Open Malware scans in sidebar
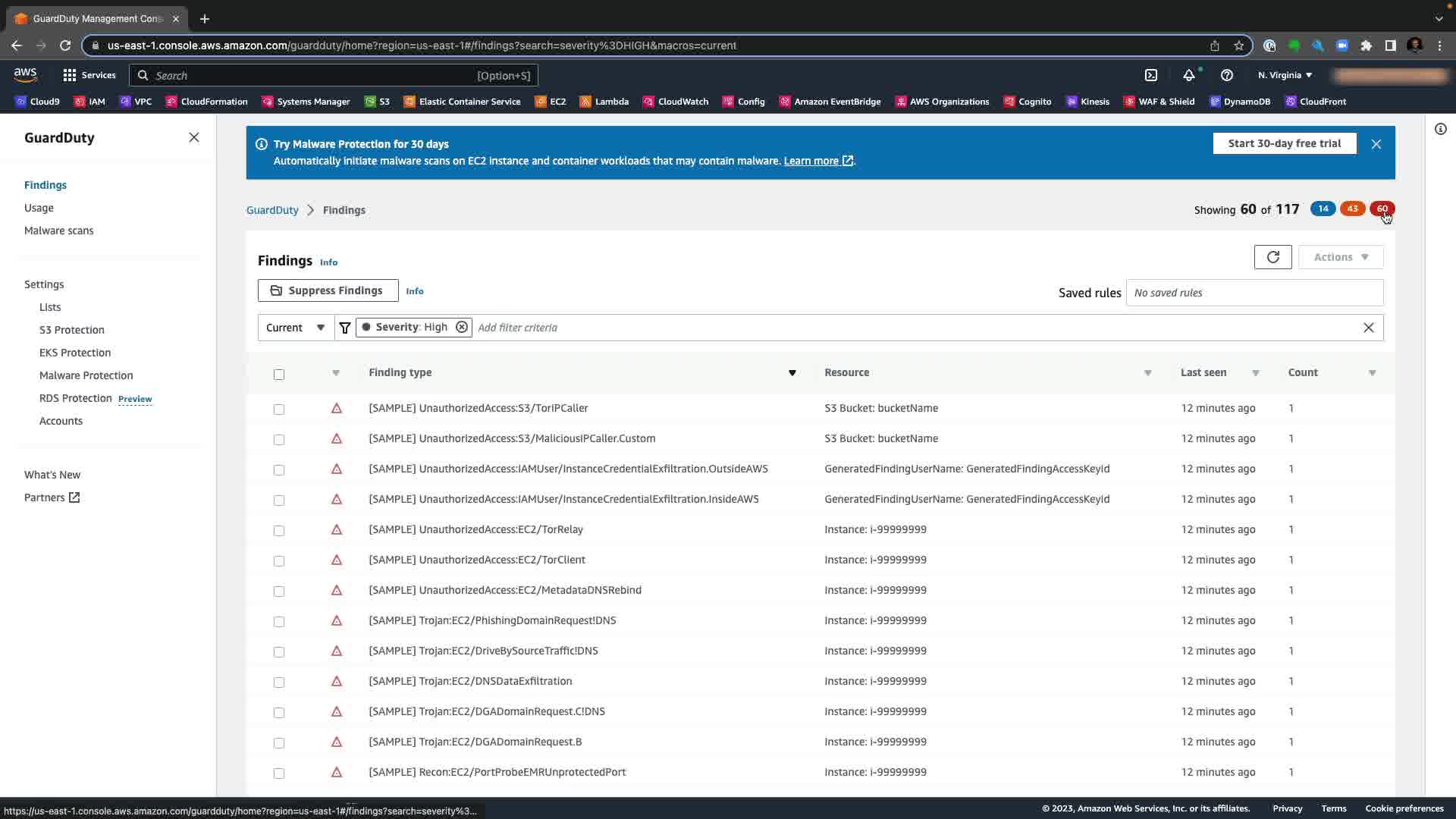1456x819 pixels. click(x=59, y=231)
